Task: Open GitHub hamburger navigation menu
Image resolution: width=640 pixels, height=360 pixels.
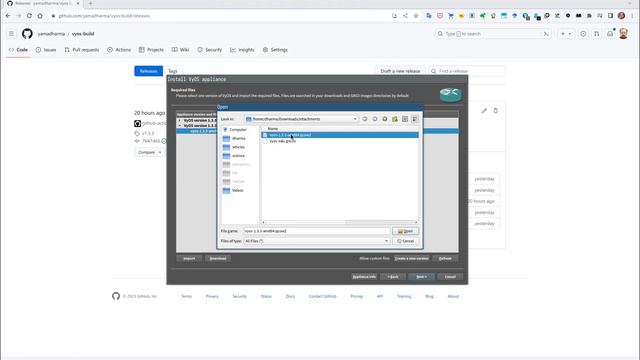Action: pos(11,33)
